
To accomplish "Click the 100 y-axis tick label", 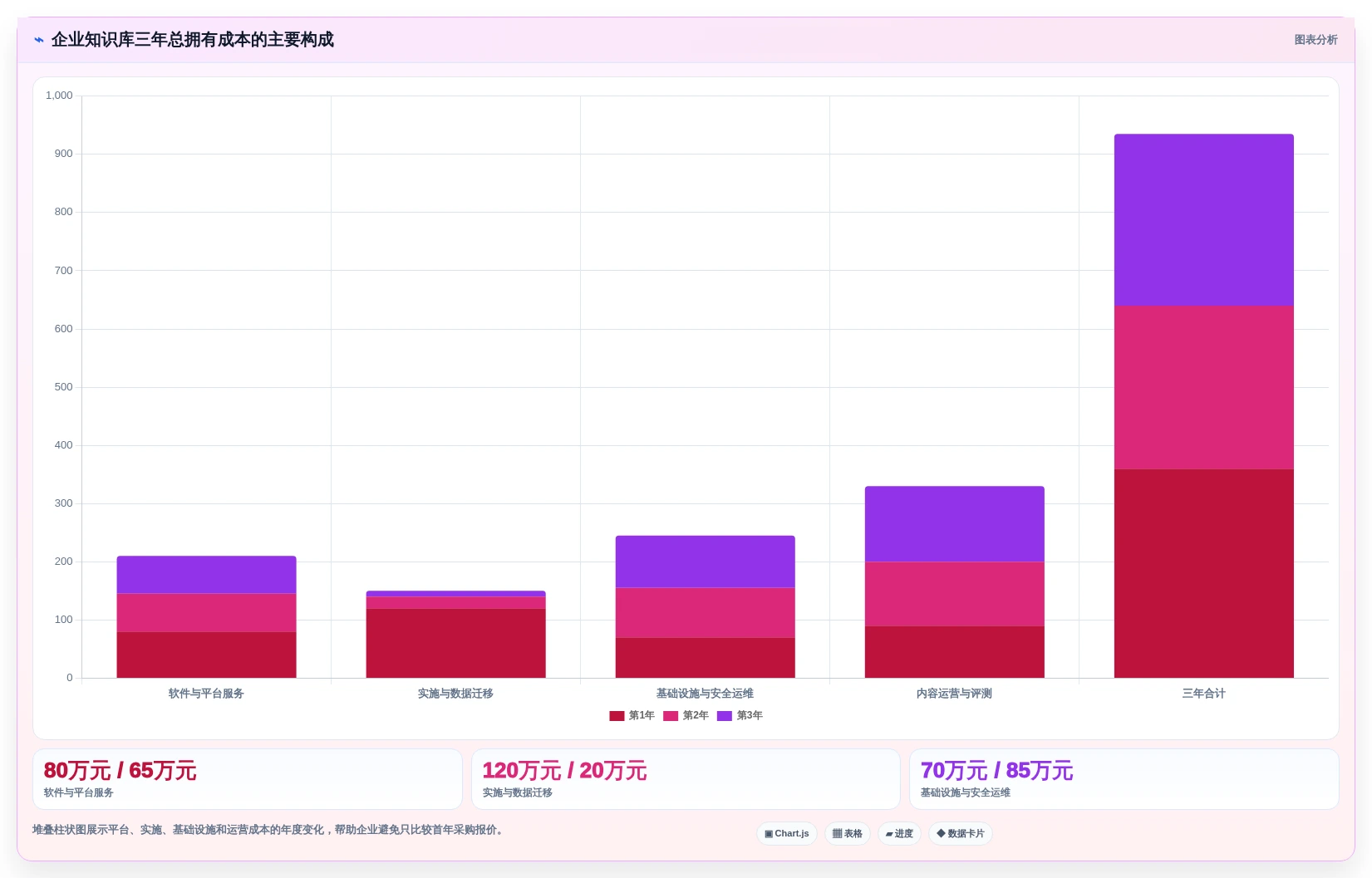I will (x=64, y=620).
